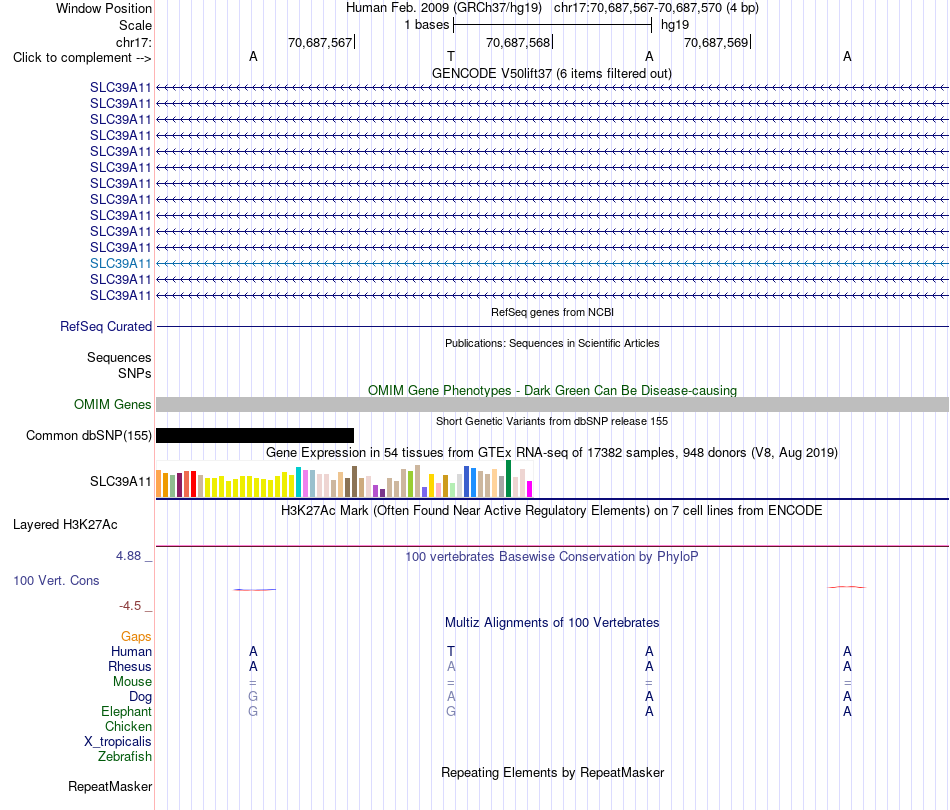950x810 pixels.
Task: Click position label 70,687,569
Action: [716, 42]
